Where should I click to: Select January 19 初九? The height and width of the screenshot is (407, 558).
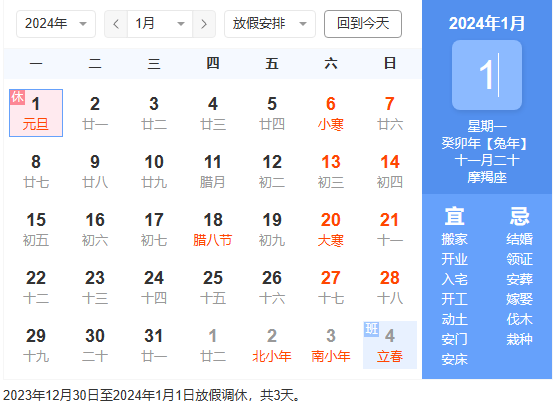(x=272, y=229)
